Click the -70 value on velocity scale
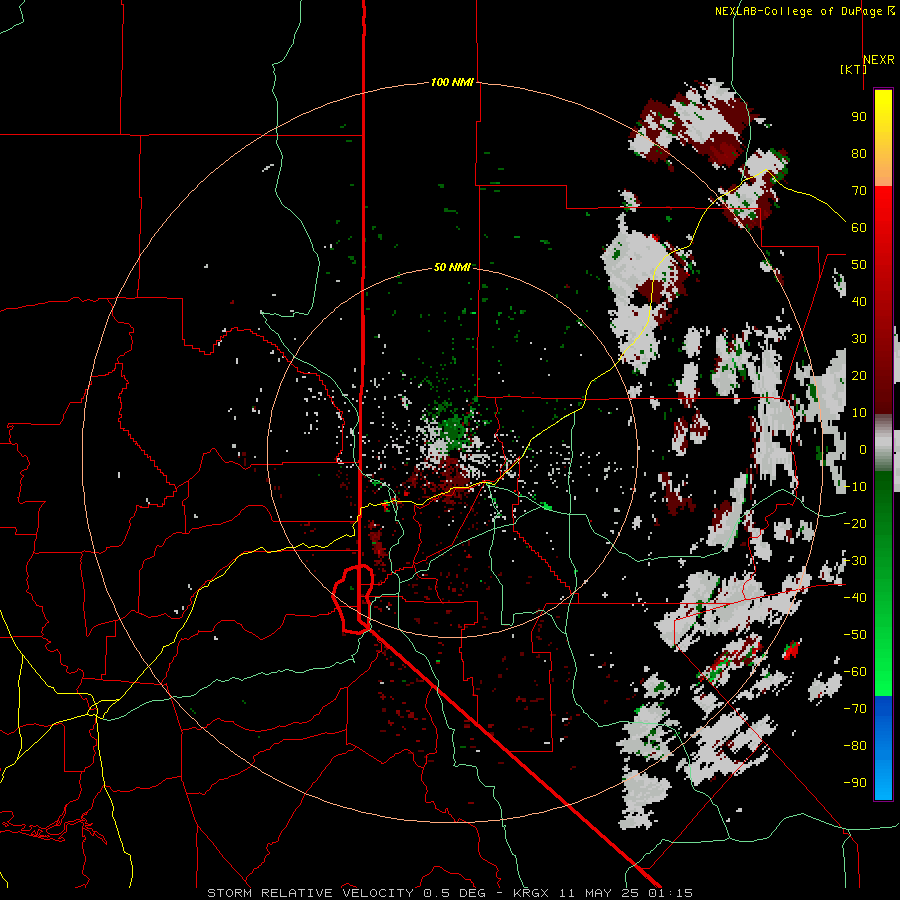 (x=855, y=708)
